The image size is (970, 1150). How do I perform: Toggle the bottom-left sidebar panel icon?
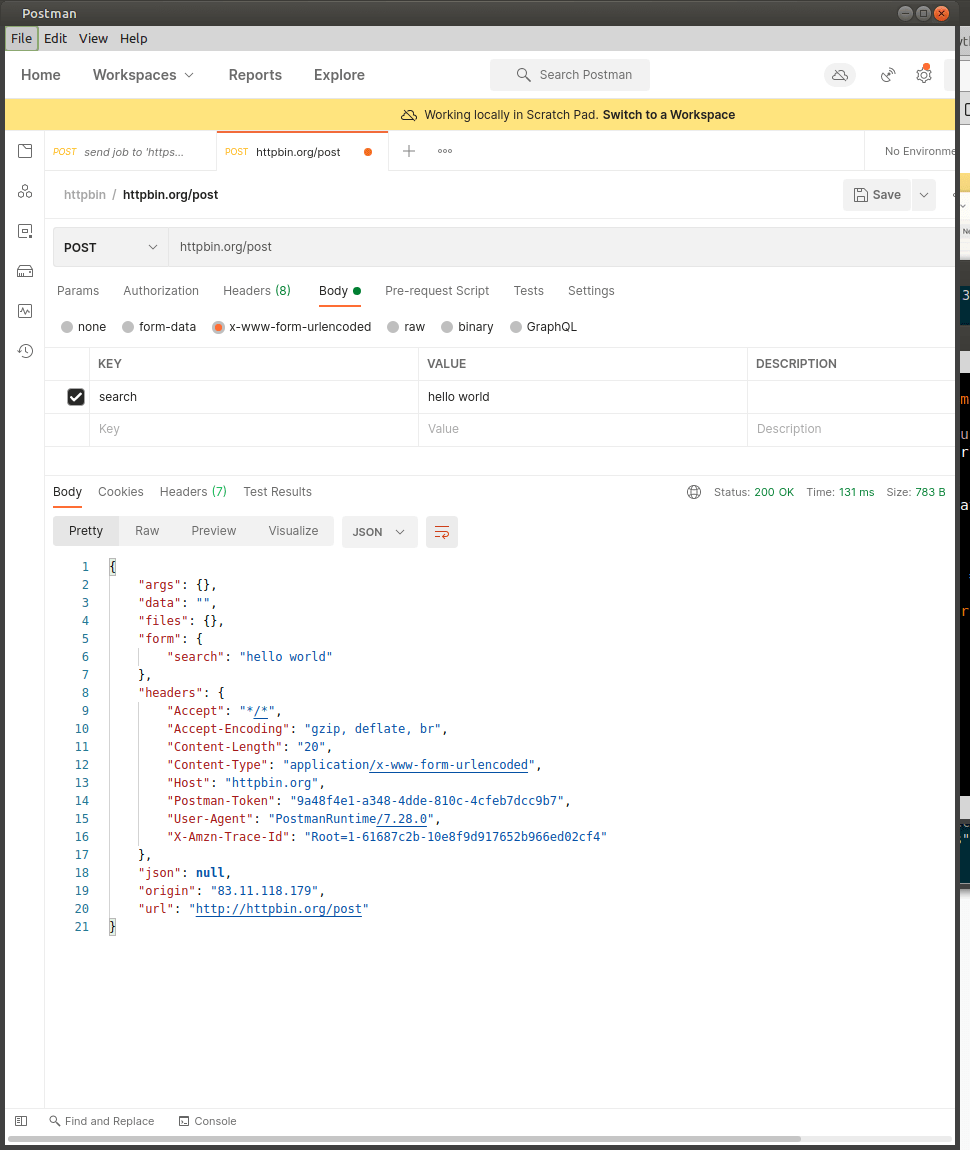tap(21, 1121)
